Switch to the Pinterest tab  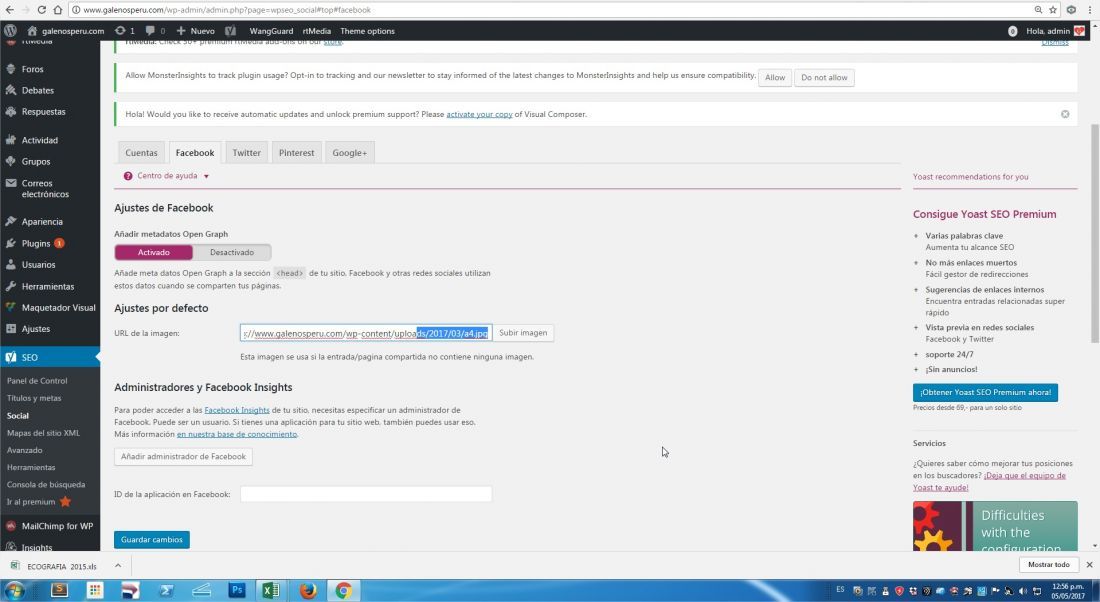tap(297, 152)
